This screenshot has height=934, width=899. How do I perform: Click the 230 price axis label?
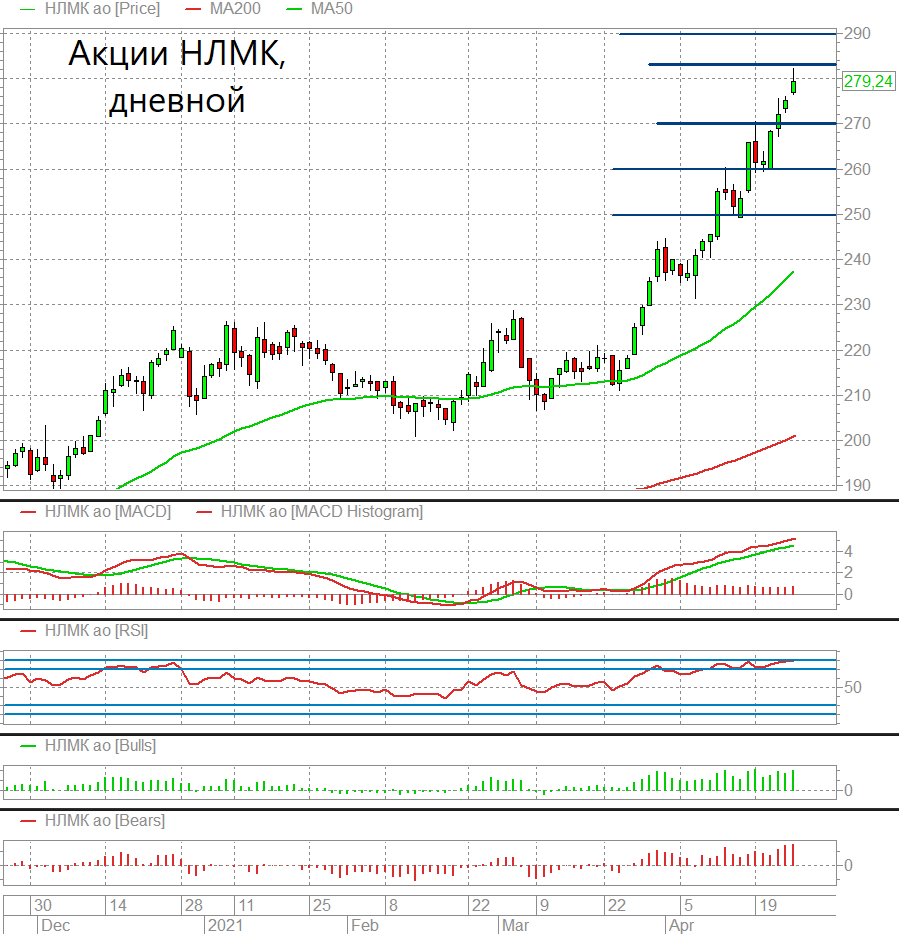(857, 304)
